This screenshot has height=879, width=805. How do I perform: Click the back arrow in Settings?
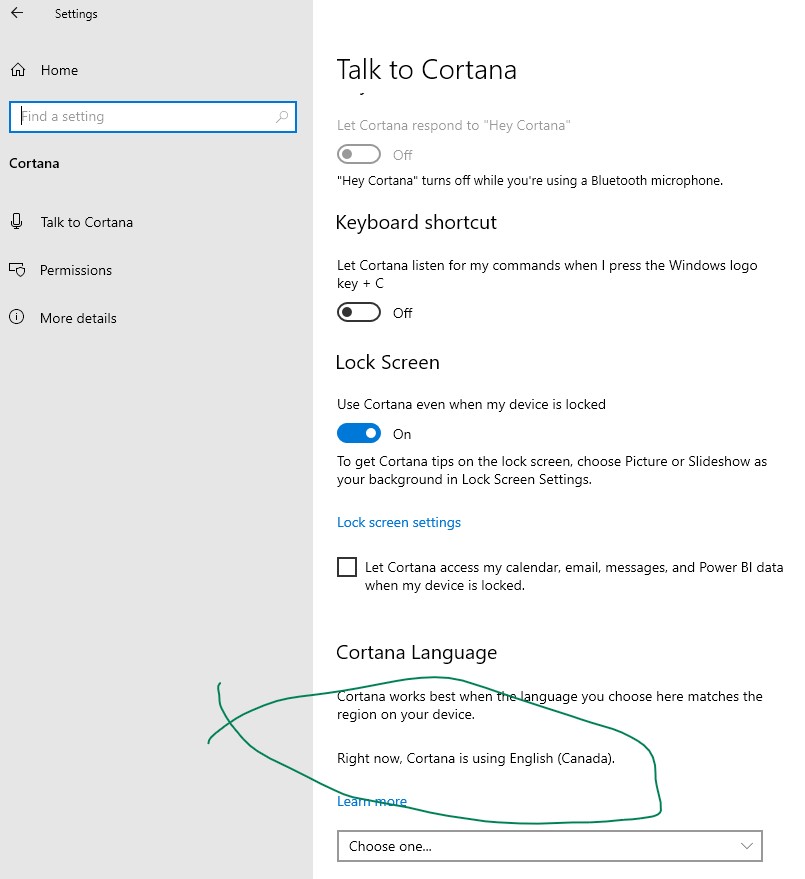click(17, 13)
